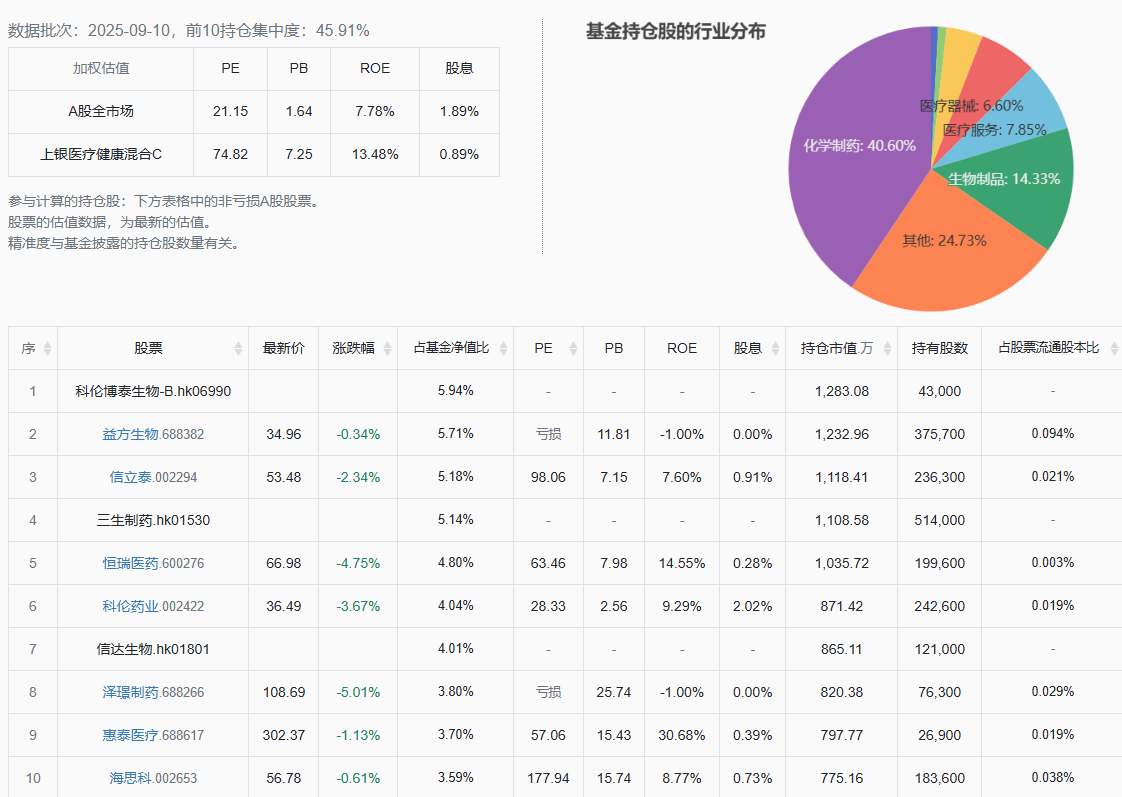Sort by 股息 column arrows in holdings table
Image resolution: width=1122 pixels, height=797 pixels.
[x=775, y=348]
